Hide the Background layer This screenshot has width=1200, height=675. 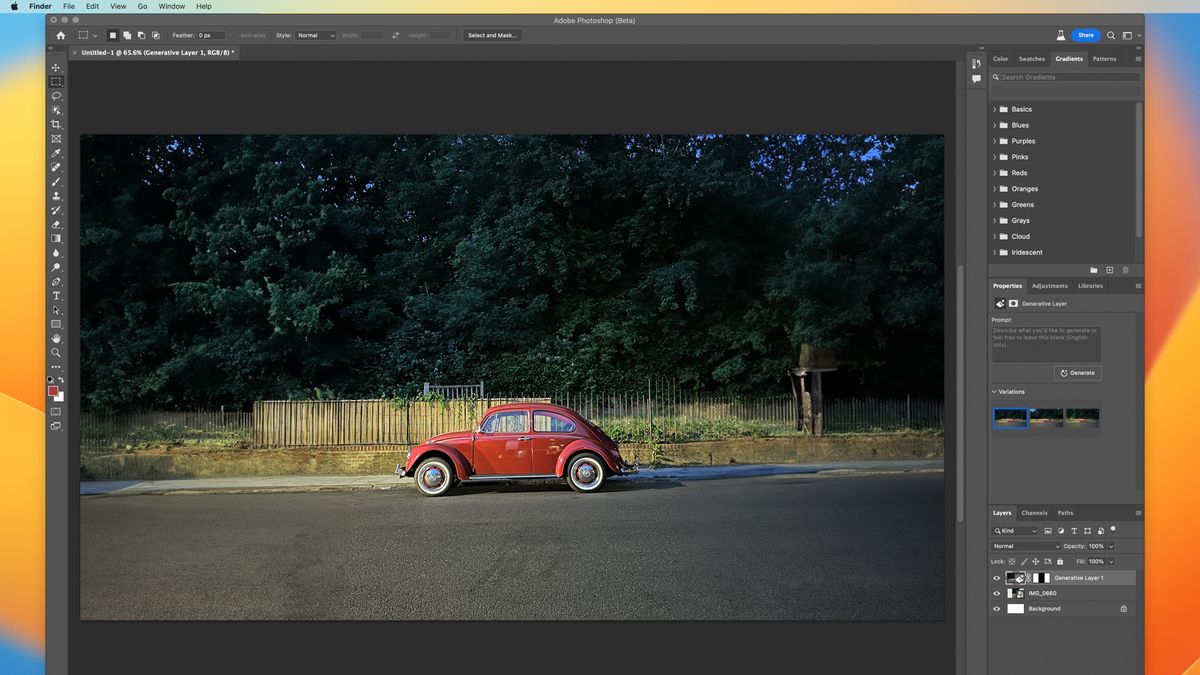pyautogui.click(x=995, y=608)
